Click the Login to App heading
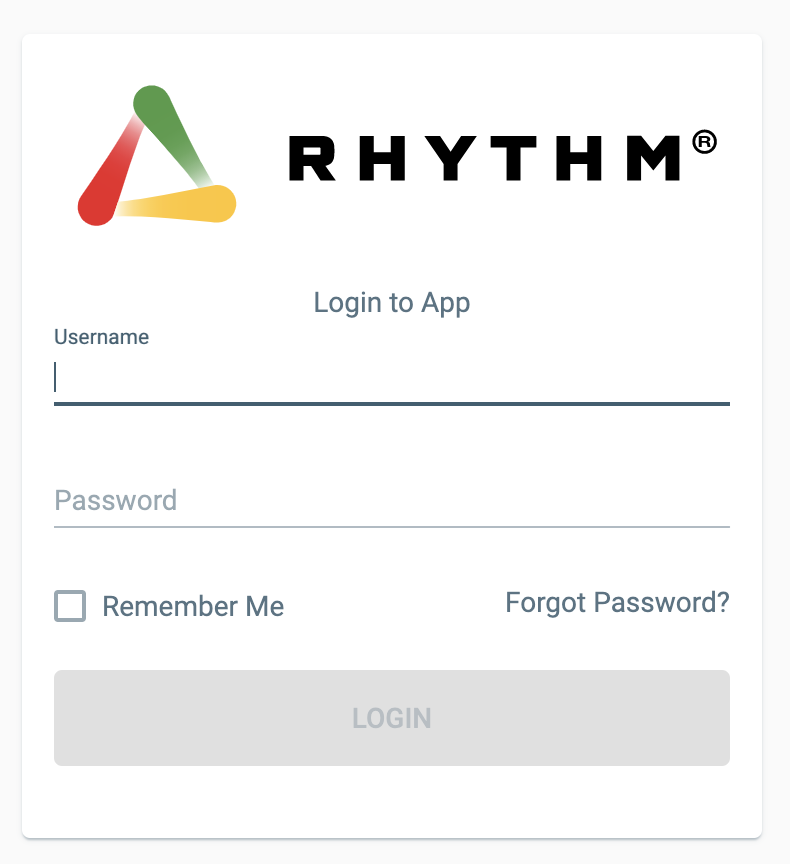This screenshot has width=790, height=864. coord(392,302)
